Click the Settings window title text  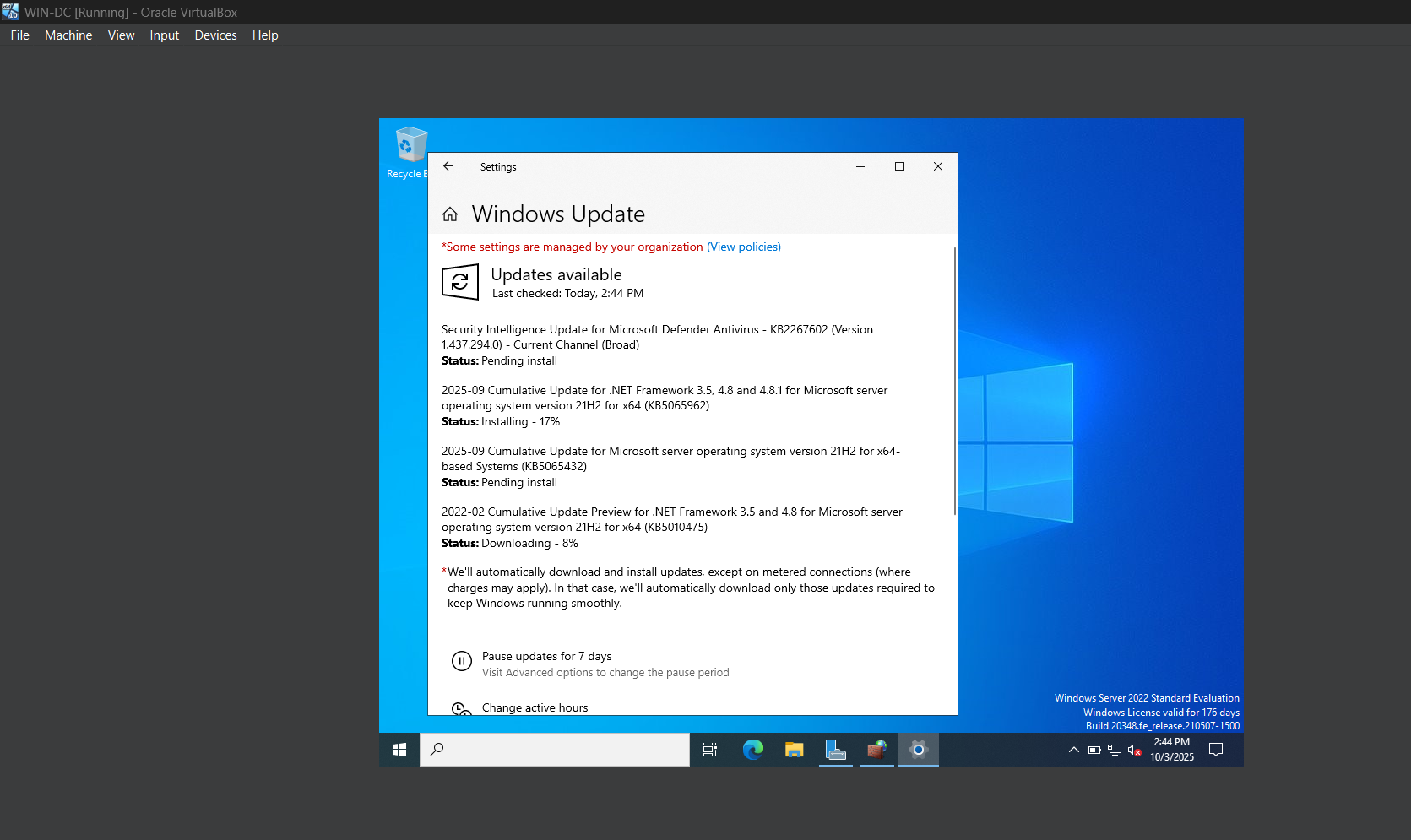[498, 167]
